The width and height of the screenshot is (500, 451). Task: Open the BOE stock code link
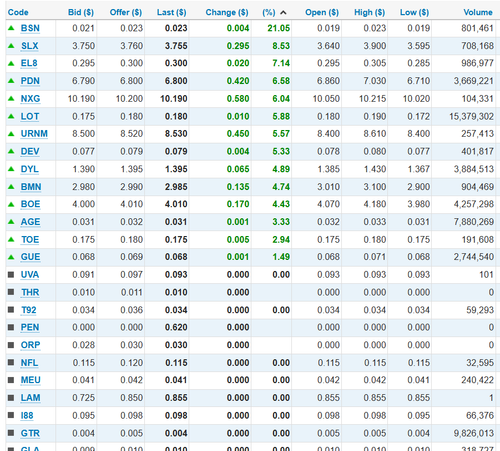(x=30, y=204)
